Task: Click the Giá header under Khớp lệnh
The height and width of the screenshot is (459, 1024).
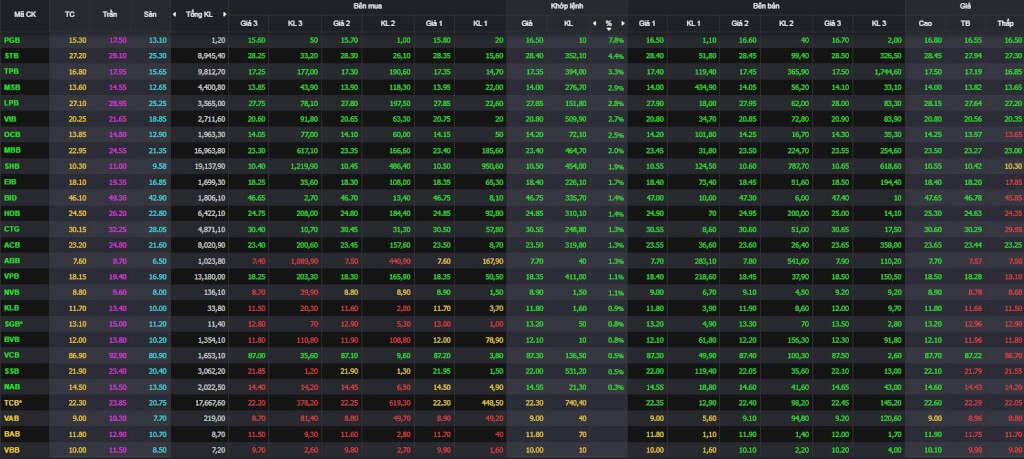Action: tap(527, 24)
